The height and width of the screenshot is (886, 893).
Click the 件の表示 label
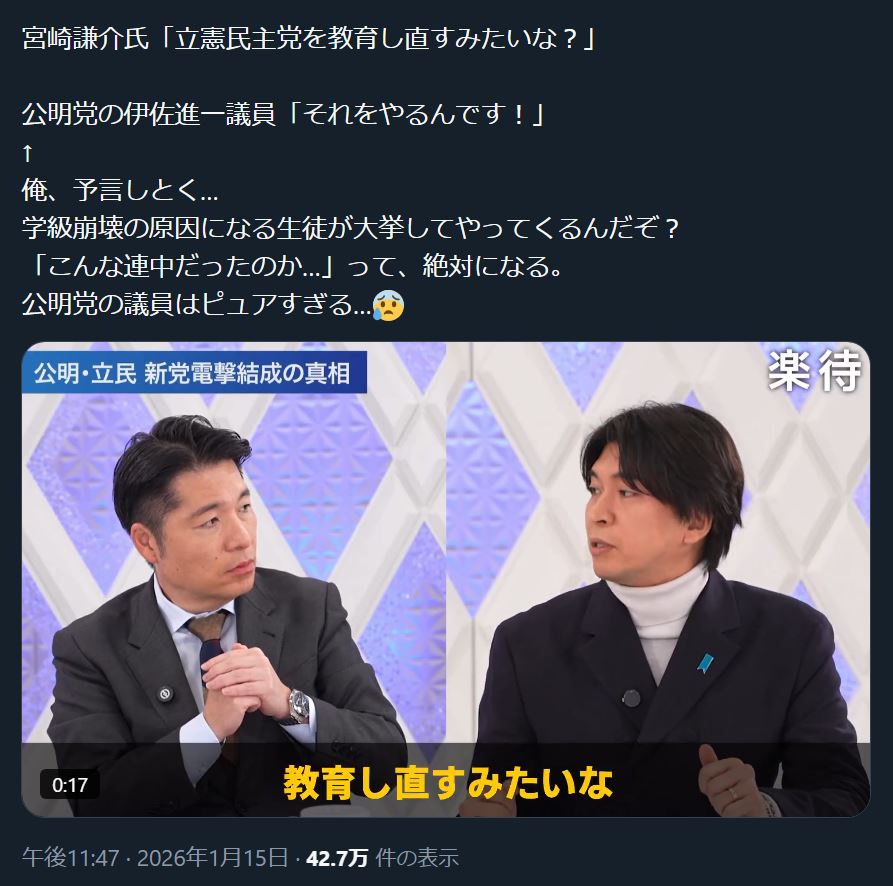click(x=416, y=858)
